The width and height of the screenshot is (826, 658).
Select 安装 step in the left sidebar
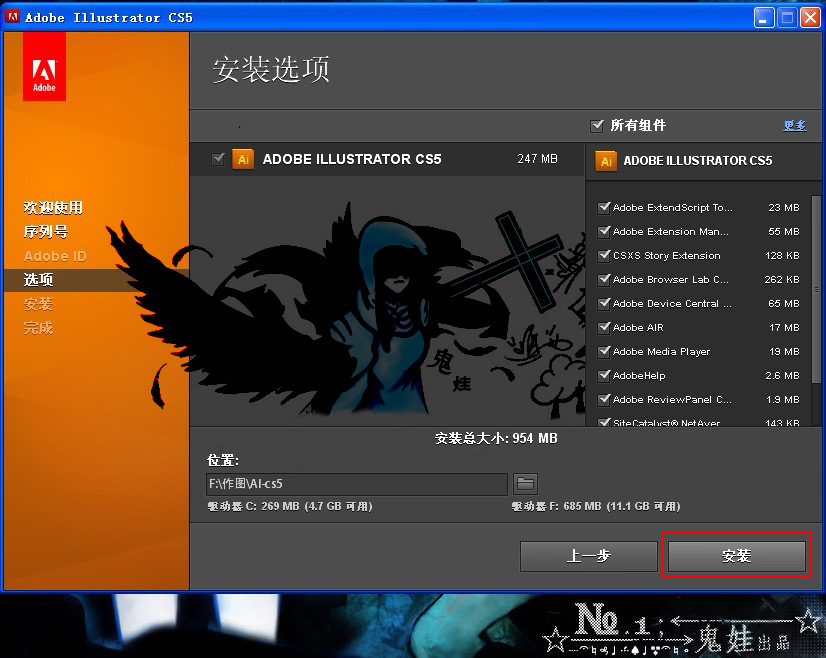click(x=38, y=304)
